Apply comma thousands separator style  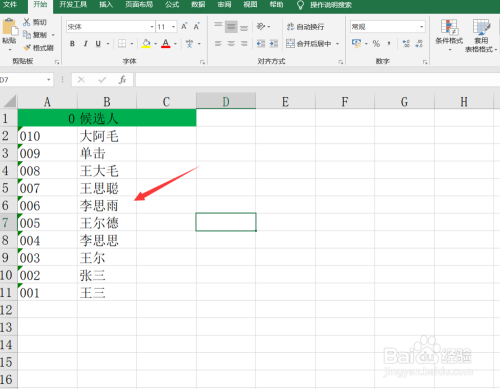pos(389,43)
